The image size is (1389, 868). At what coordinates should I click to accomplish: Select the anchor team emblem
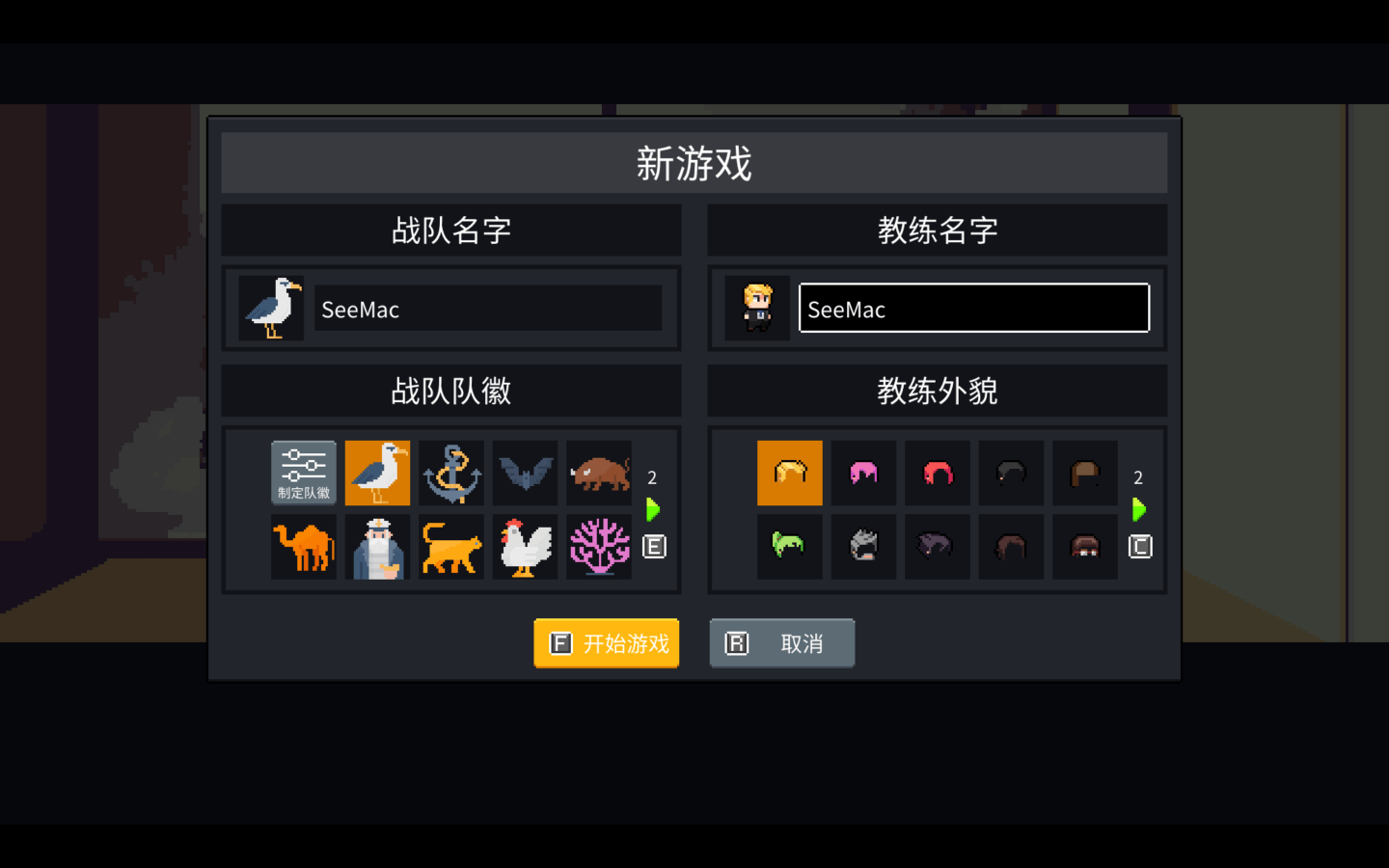coord(451,473)
